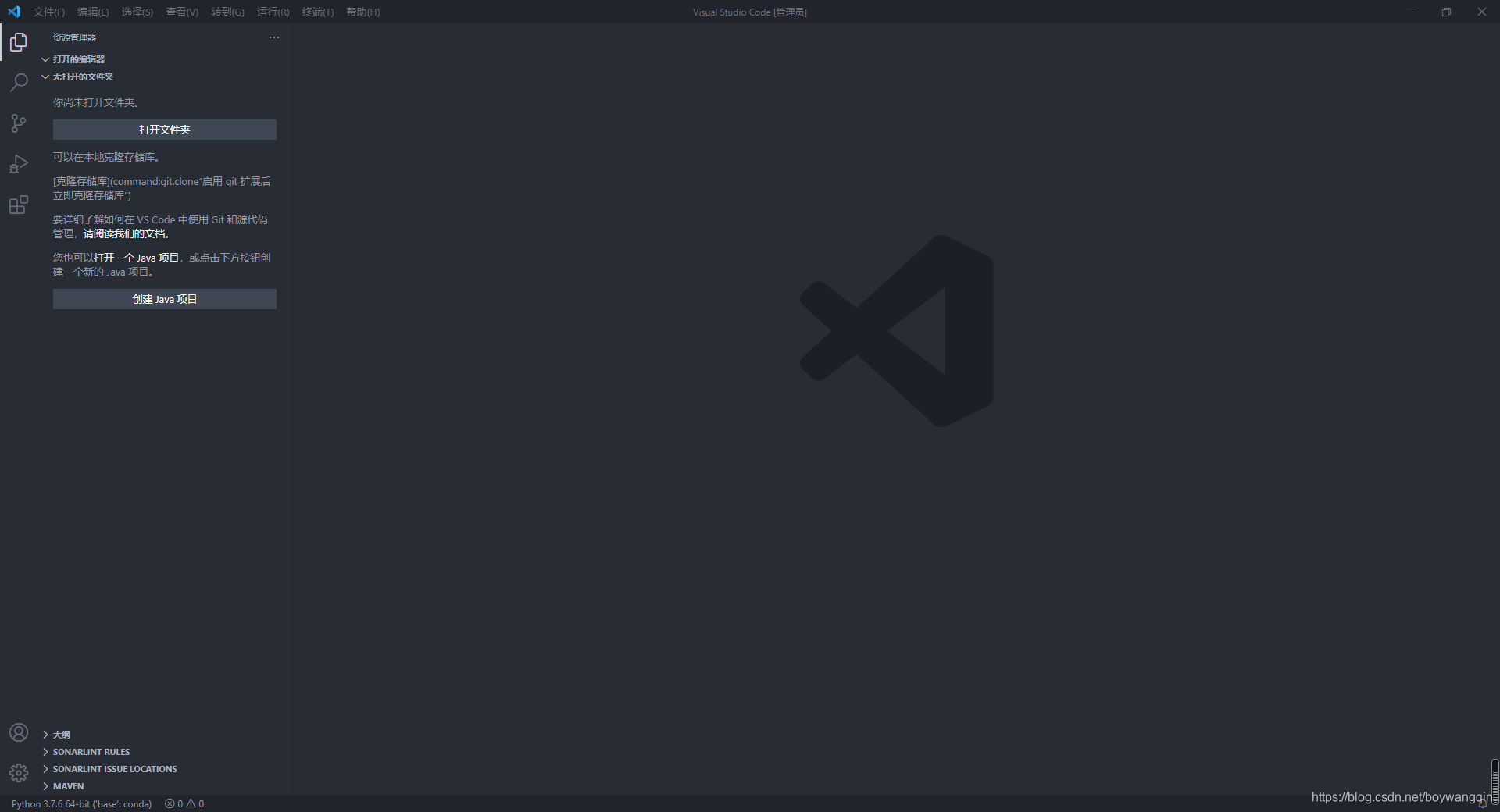The image size is (1500, 812).
Task: Expand the SONARLINT RULES section
Action: [x=166, y=752]
